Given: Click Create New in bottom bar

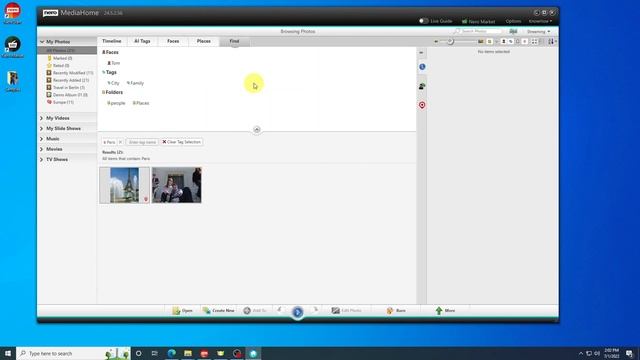Looking at the screenshot, I should [219, 311].
